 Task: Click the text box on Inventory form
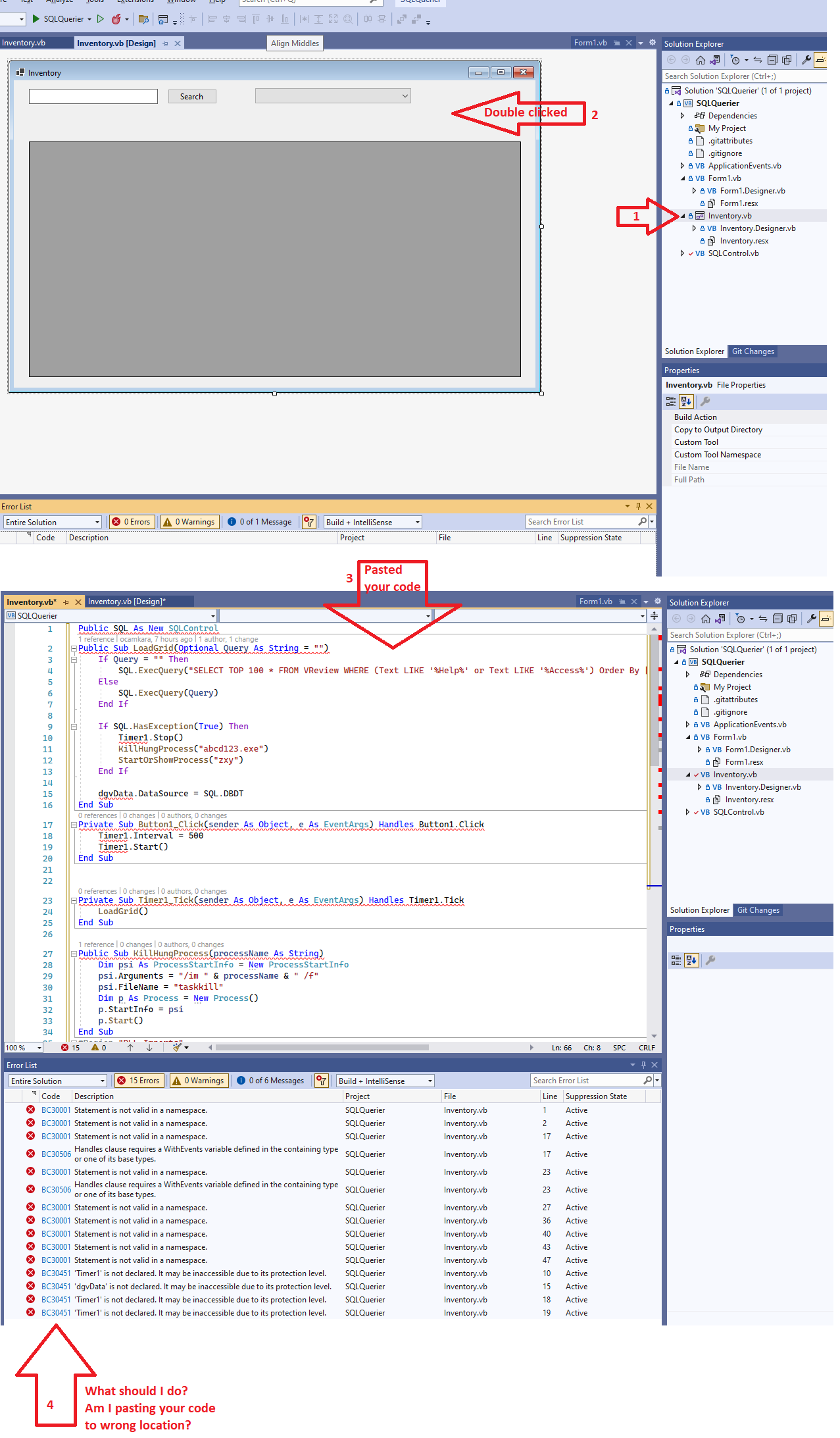pos(93,96)
